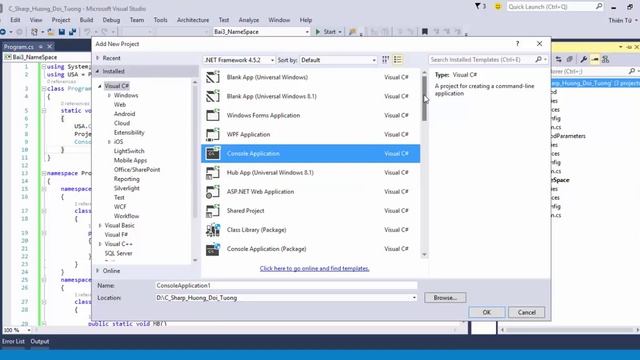Select the Class Library (Package) template icon
Viewport: 640px width, 360px height.
pos(213,230)
